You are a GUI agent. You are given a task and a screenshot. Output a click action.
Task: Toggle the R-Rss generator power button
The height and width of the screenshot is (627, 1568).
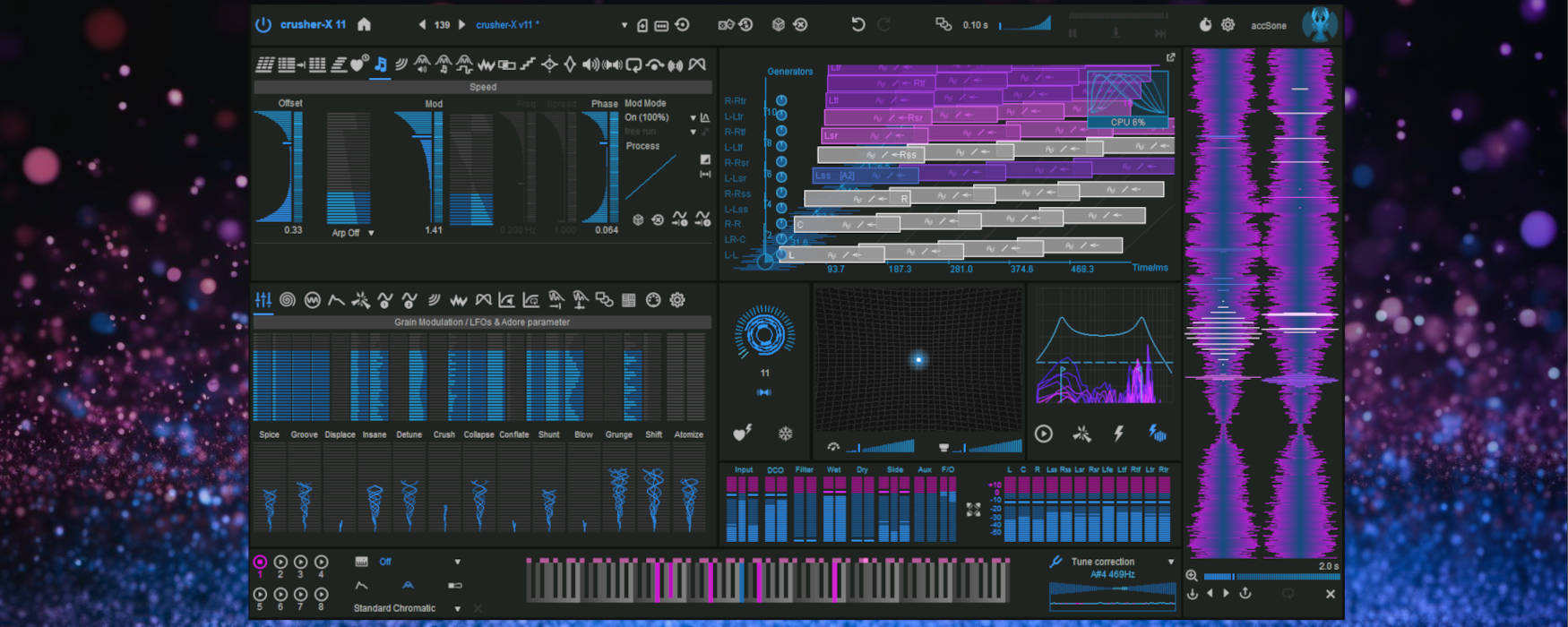pos(781,193)
